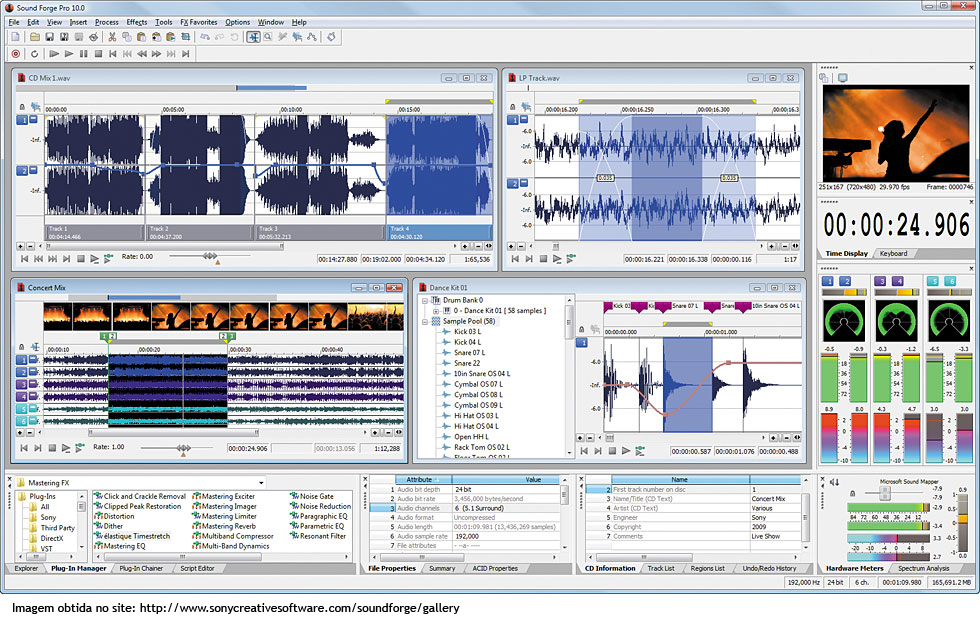Cut the selection with the scissors icon
This screenshot has width=980, height=620.
point(112,38)
